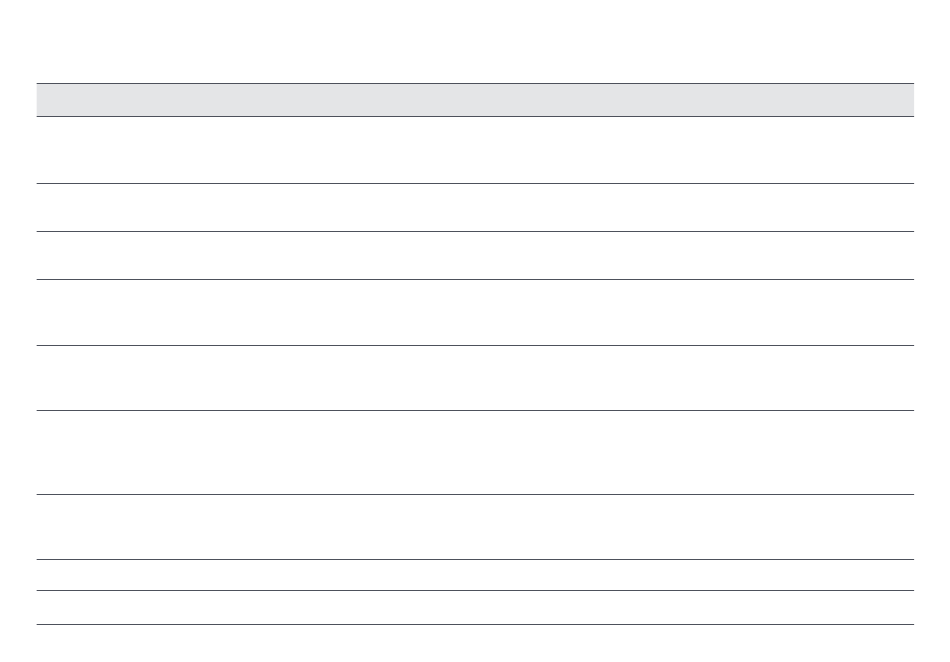Image resolution: width=950 pixels, height=662 pixels.
Task: Click the divider between the two narrow bottom rows
Action: [x=475, y=591]
